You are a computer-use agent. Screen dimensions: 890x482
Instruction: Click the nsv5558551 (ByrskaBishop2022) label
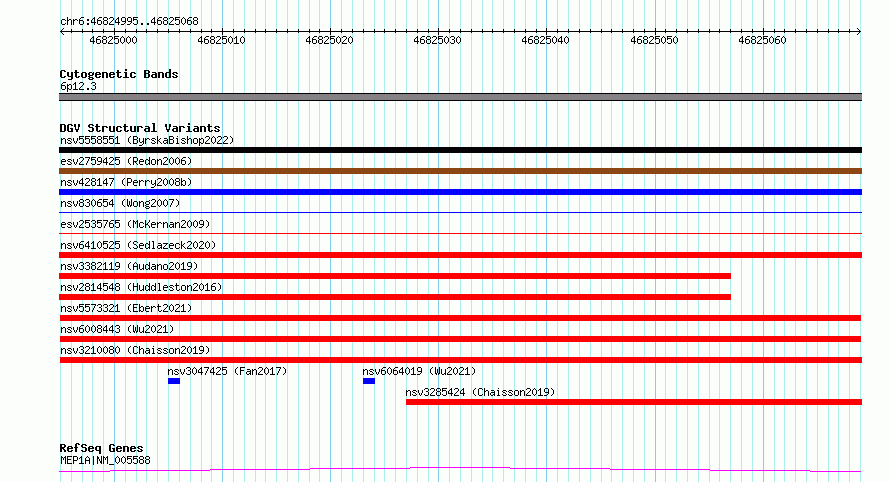point(147,140)
